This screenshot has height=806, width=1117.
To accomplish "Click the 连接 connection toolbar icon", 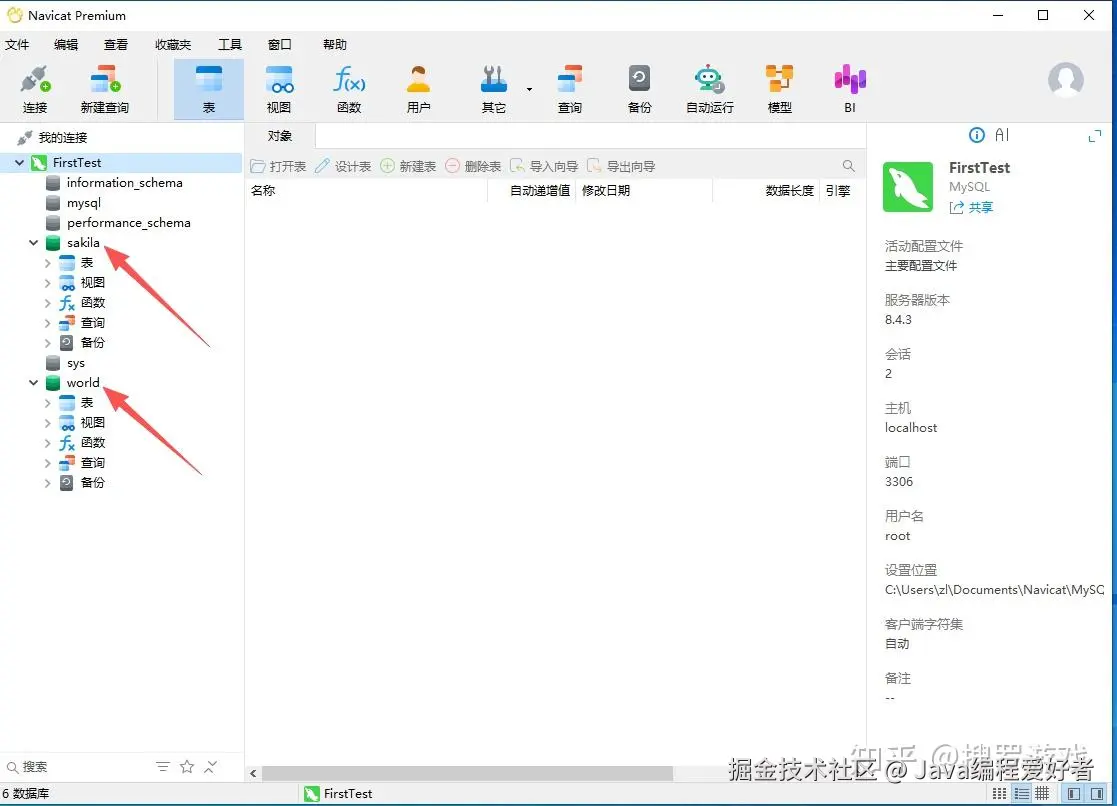I will [34, 89].
